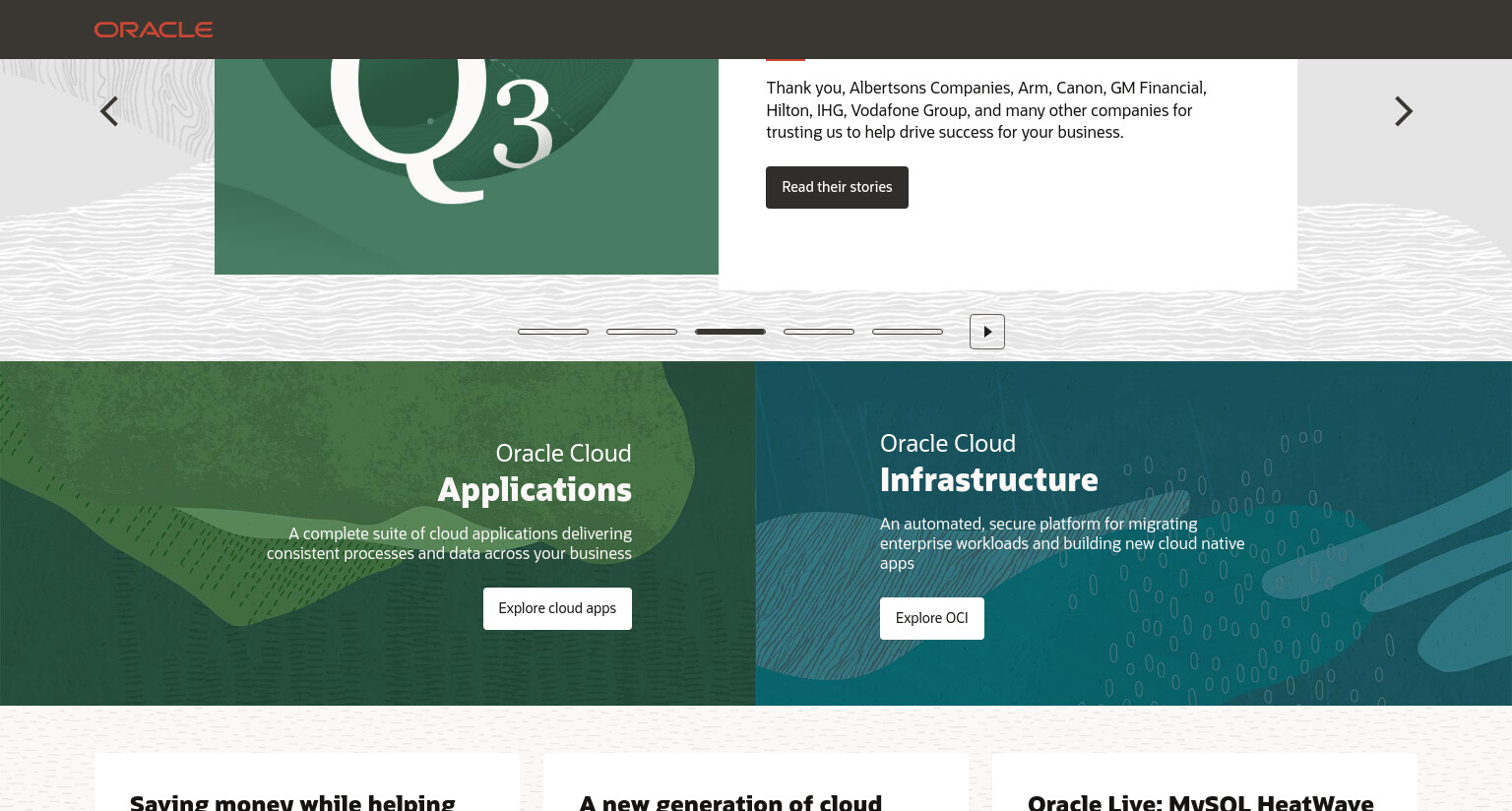Advance to next carousel slide arrow
The height and width of the screenshot is (811, 1512).
pos(1403,111)
